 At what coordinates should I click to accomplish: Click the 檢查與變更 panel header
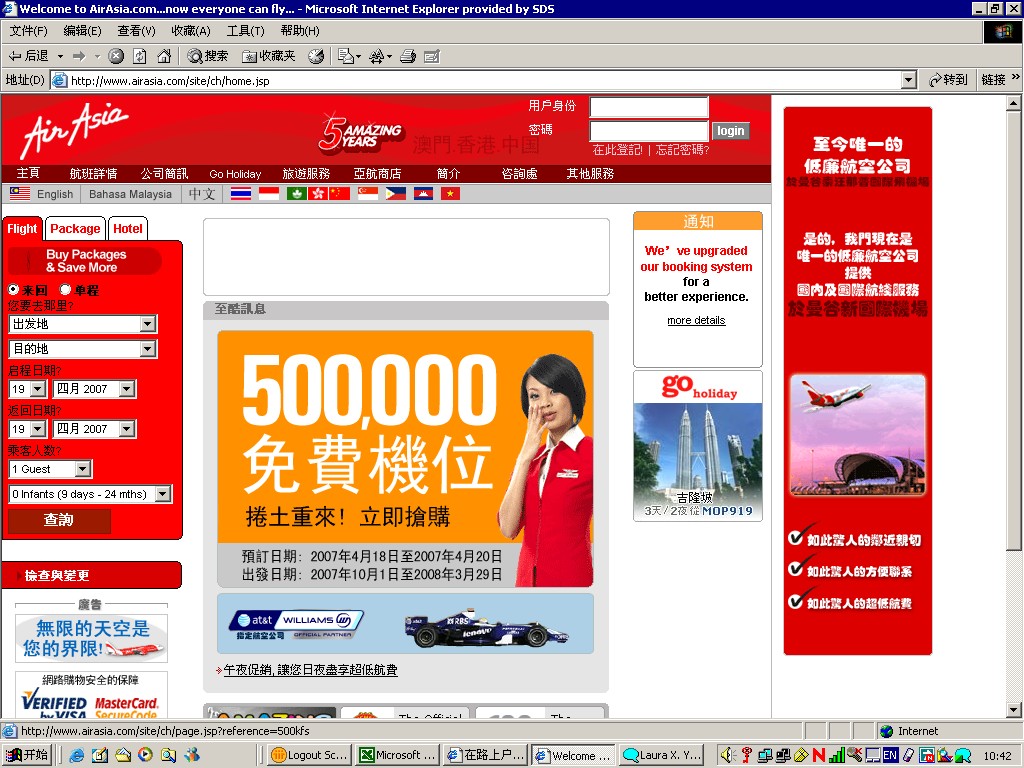(92, 575)
